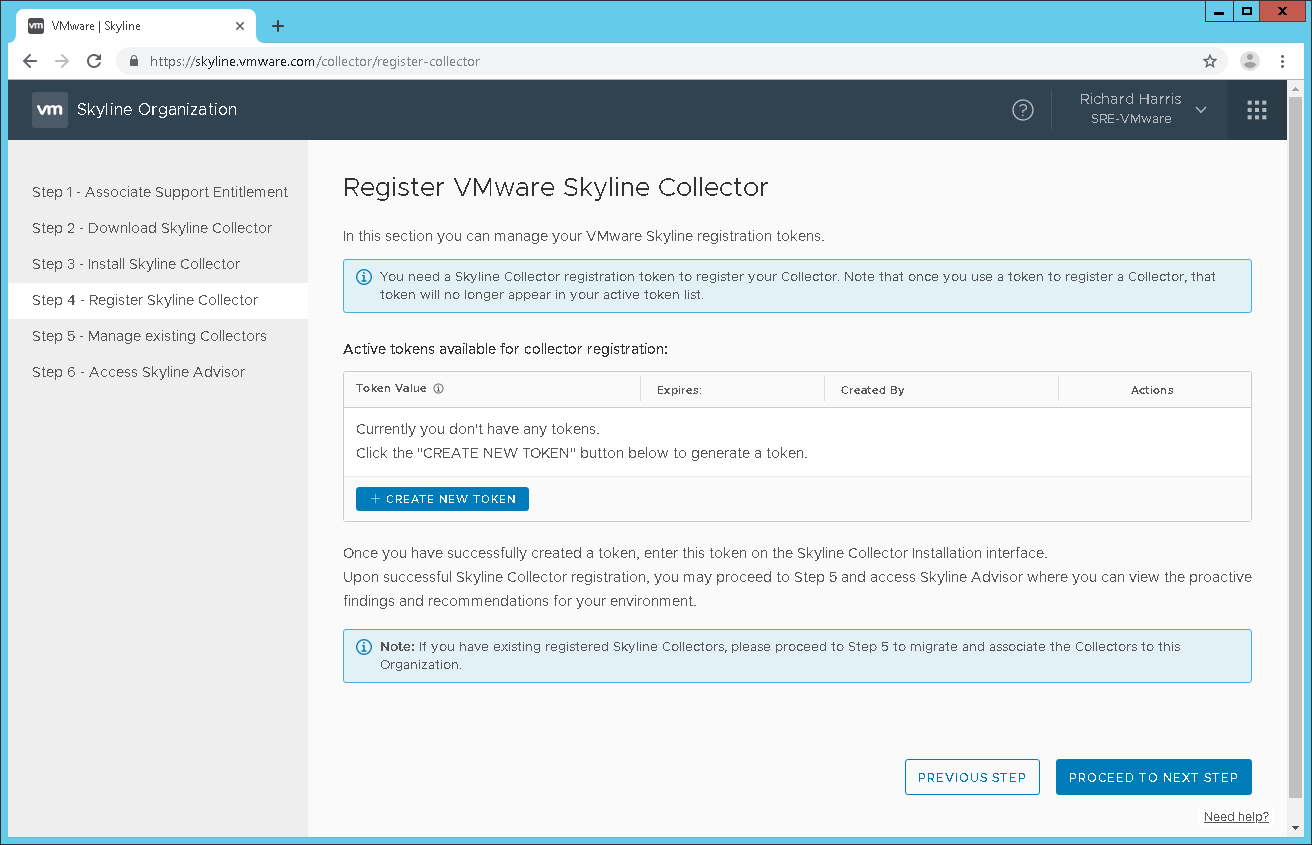Click the PREVIOUS STEP button
The width and height of the screenshot is (1312, 845).
click(x=972, y=777)
